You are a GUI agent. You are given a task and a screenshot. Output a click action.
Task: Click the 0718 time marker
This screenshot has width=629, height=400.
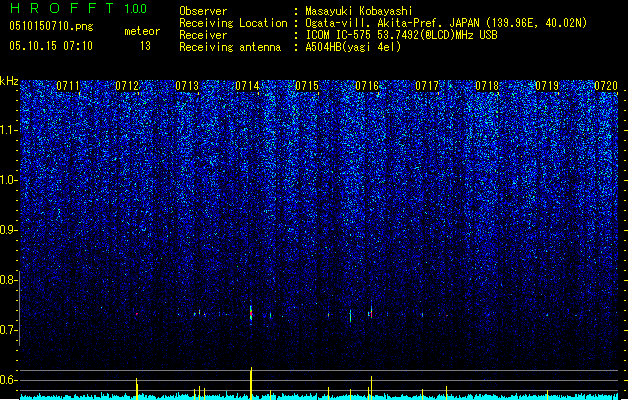487,86
